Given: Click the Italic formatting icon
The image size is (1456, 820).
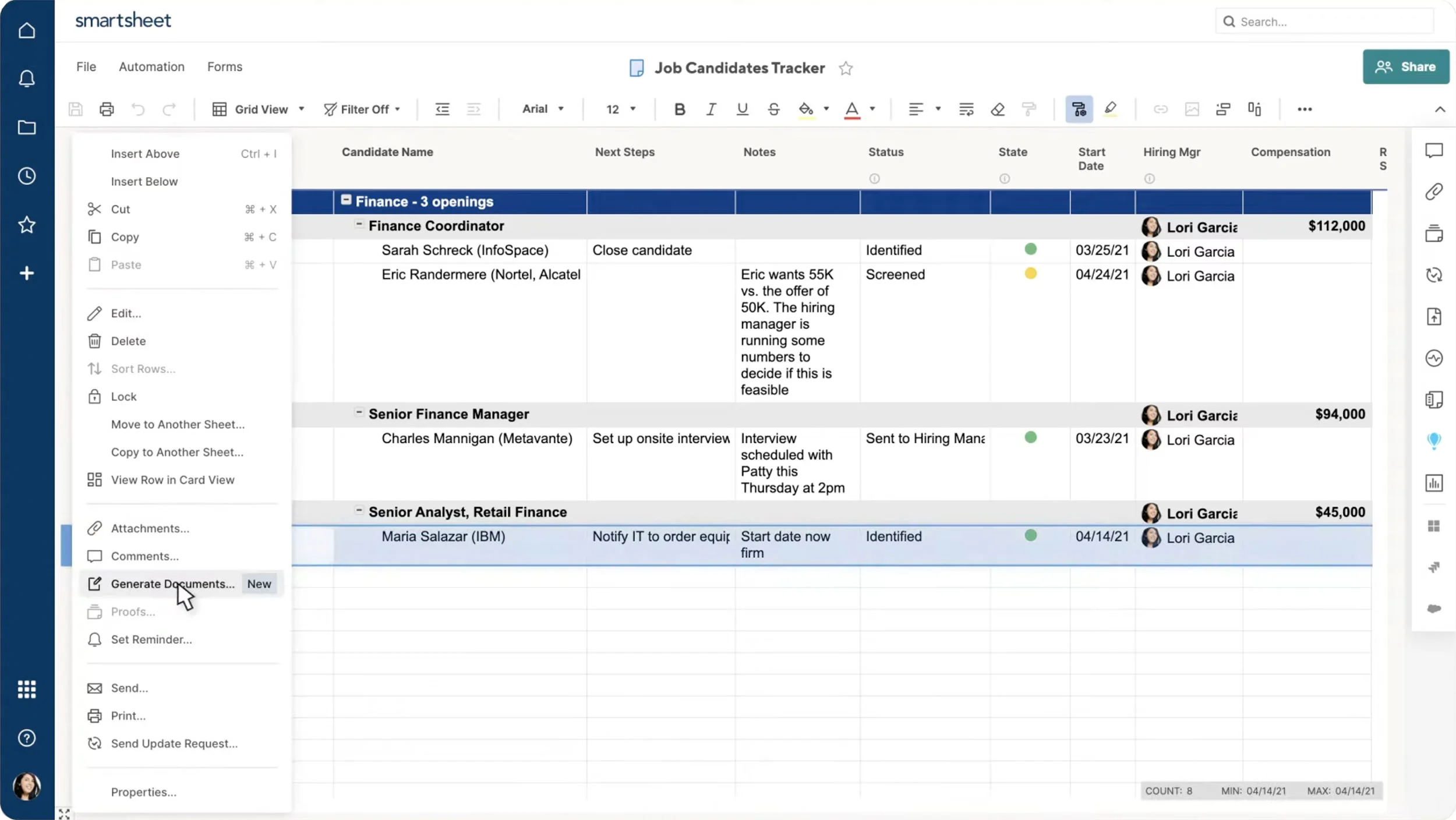Looking at the screenshot, I should (710, 108).
